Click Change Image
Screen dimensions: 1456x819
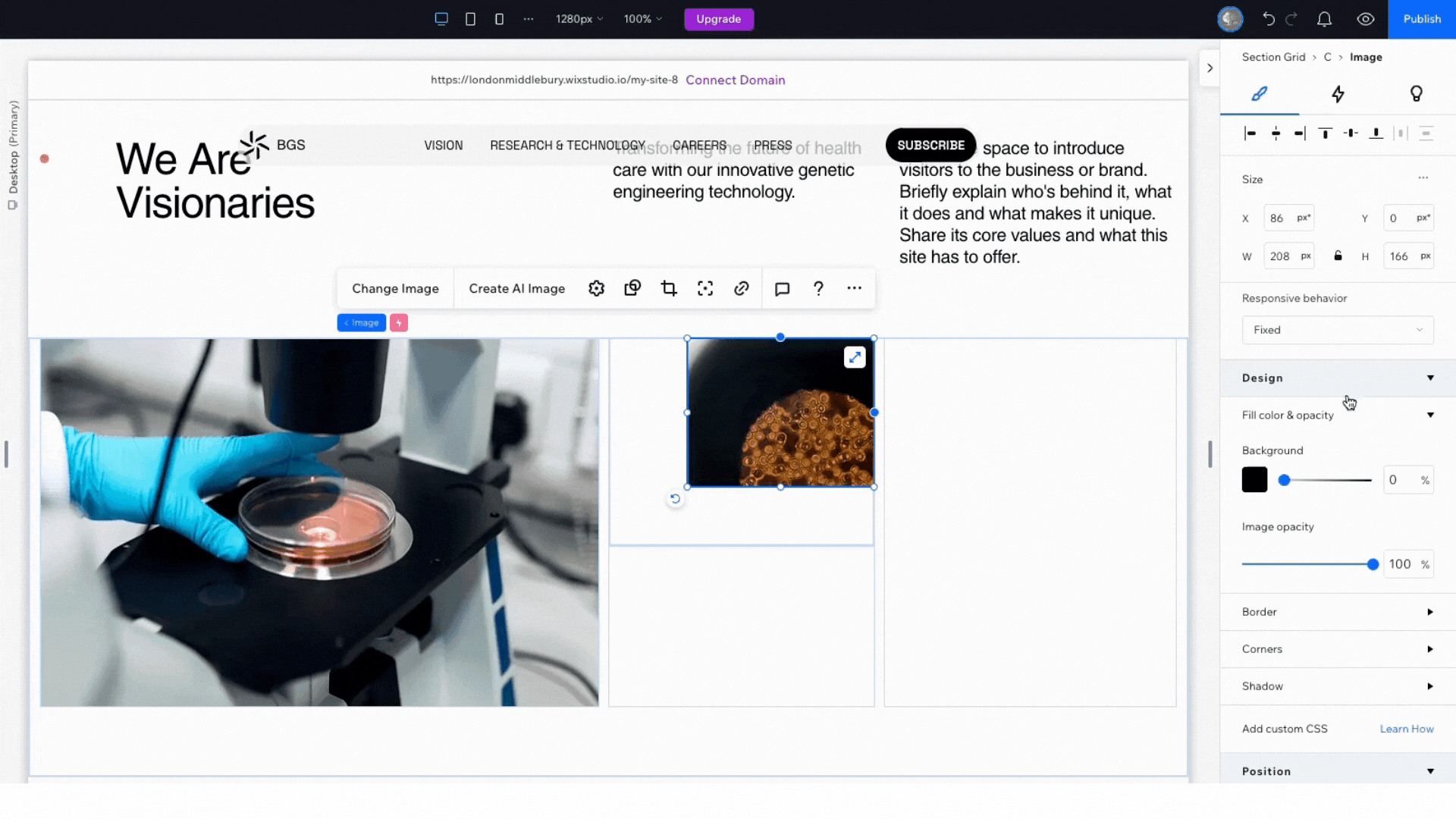[x=395, y=288]
